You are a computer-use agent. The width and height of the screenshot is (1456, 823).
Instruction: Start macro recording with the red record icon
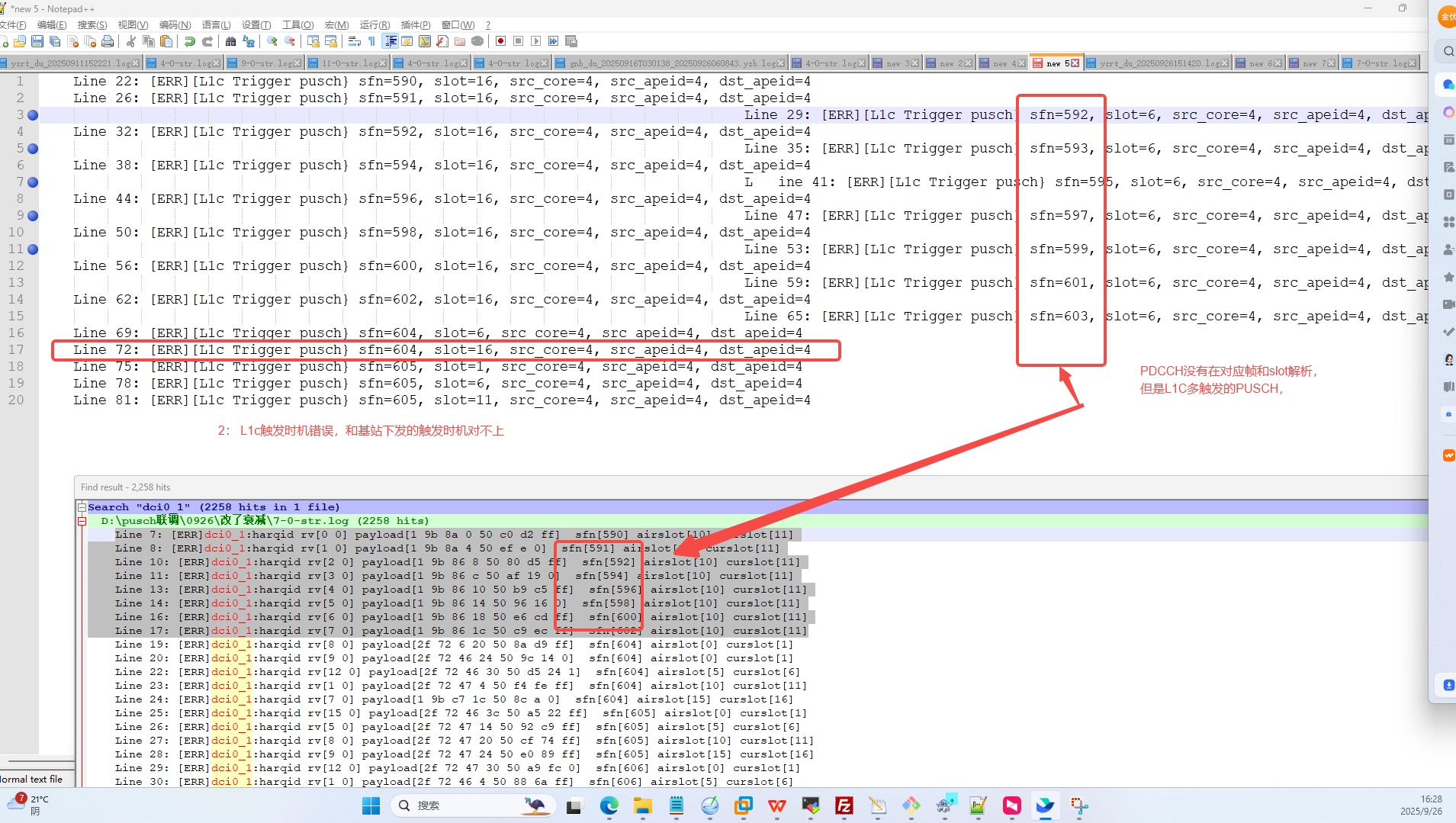[500, 41]
